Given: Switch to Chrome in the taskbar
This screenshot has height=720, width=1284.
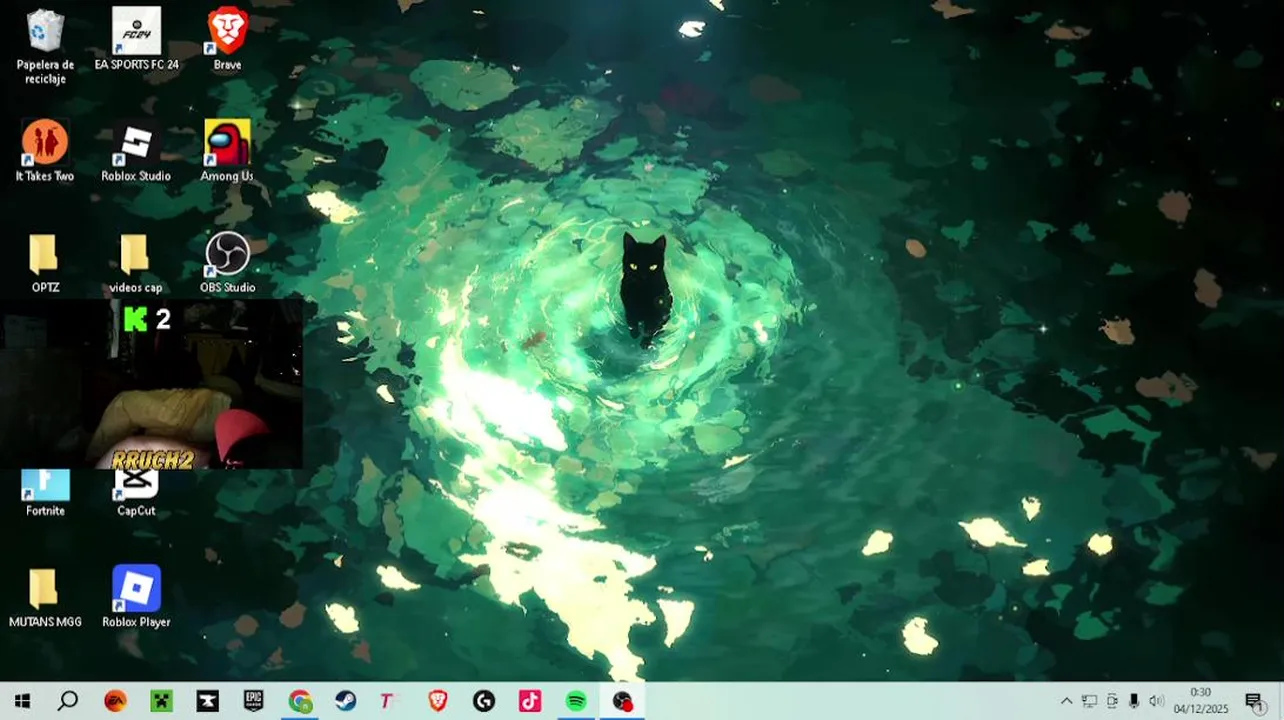Looking at the screenshot, I should [300, 701].
